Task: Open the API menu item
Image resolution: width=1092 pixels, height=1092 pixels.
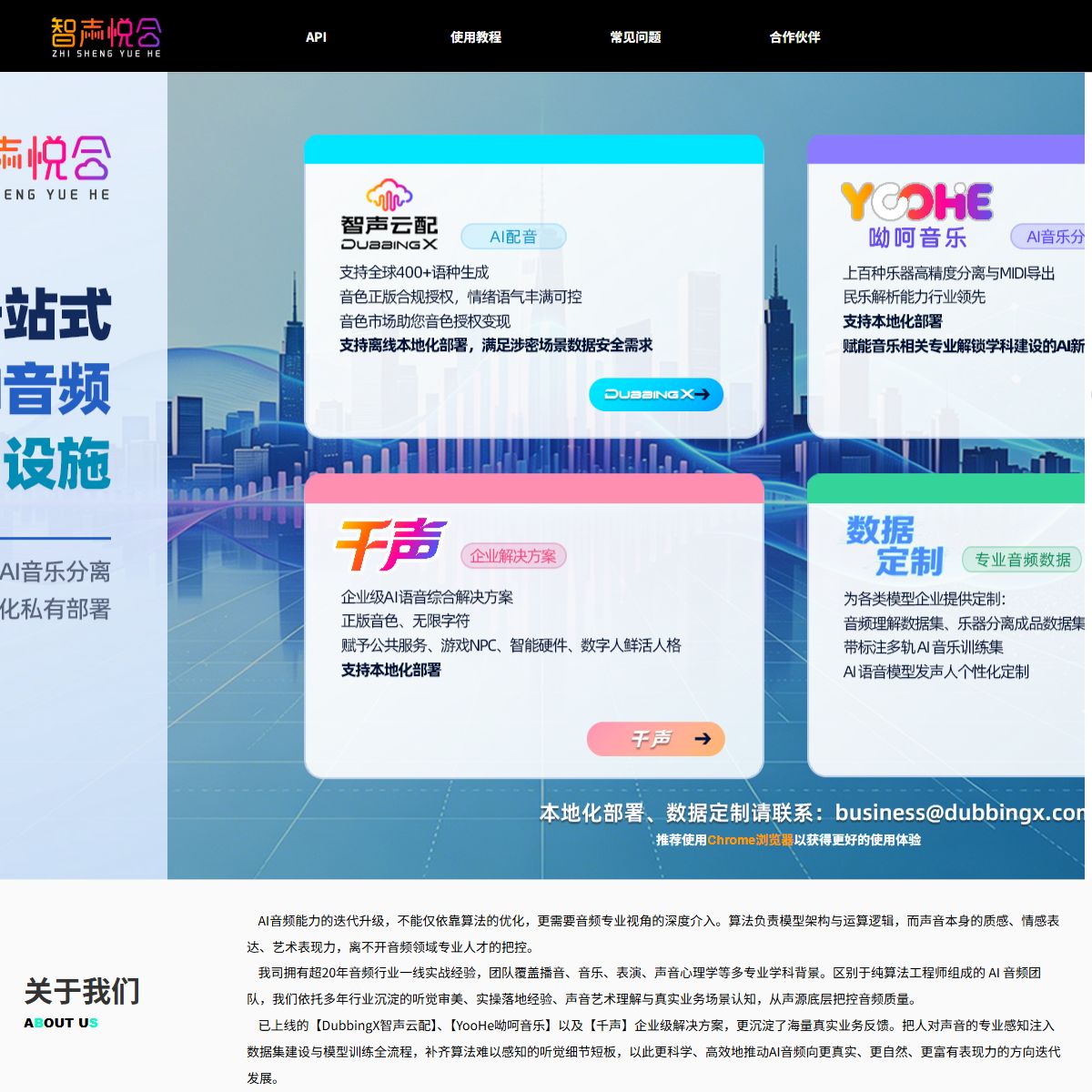Action: click(x=316, y=37)
